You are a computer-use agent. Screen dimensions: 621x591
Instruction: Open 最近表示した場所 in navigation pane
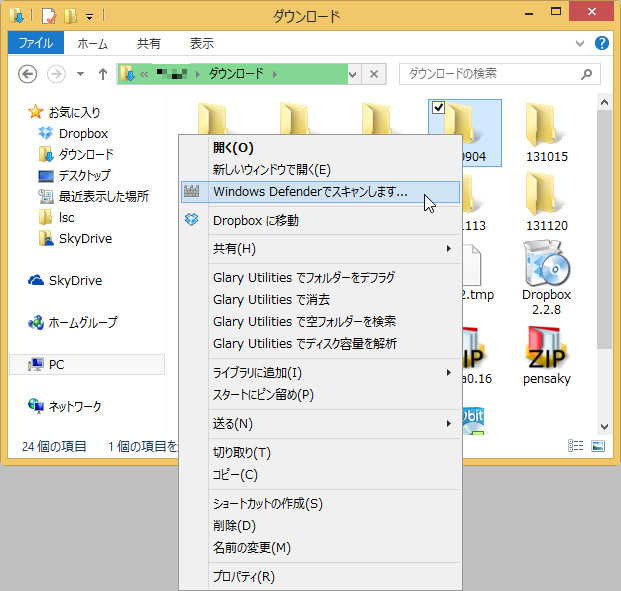click(x=93, y=196)
